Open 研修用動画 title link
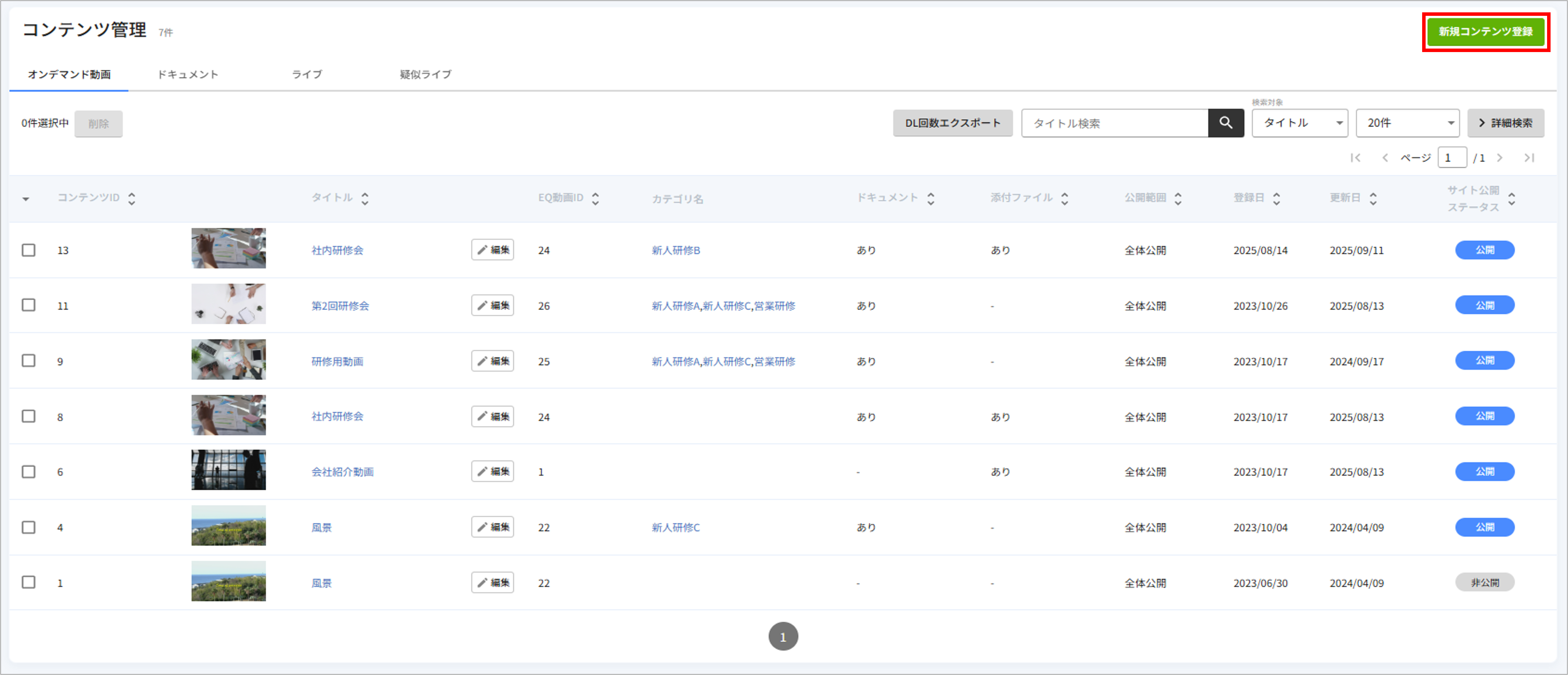1568x675 pixels. 337,361
